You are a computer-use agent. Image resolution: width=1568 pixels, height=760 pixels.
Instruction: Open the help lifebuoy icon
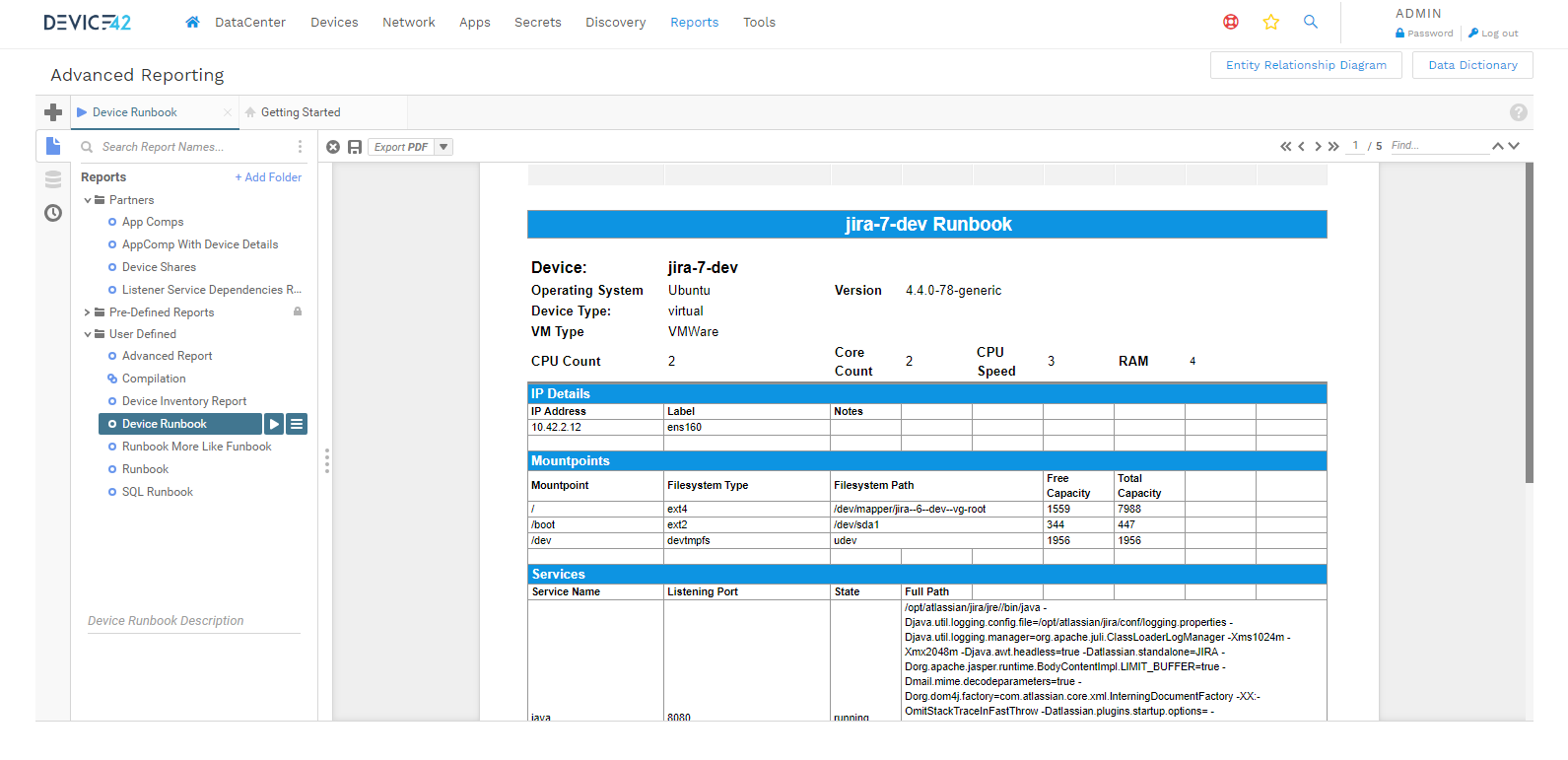[1231, 22]
